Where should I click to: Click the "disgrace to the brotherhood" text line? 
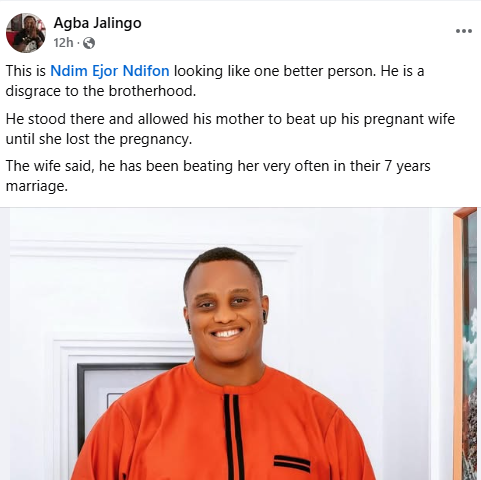[x=101, y=91]
